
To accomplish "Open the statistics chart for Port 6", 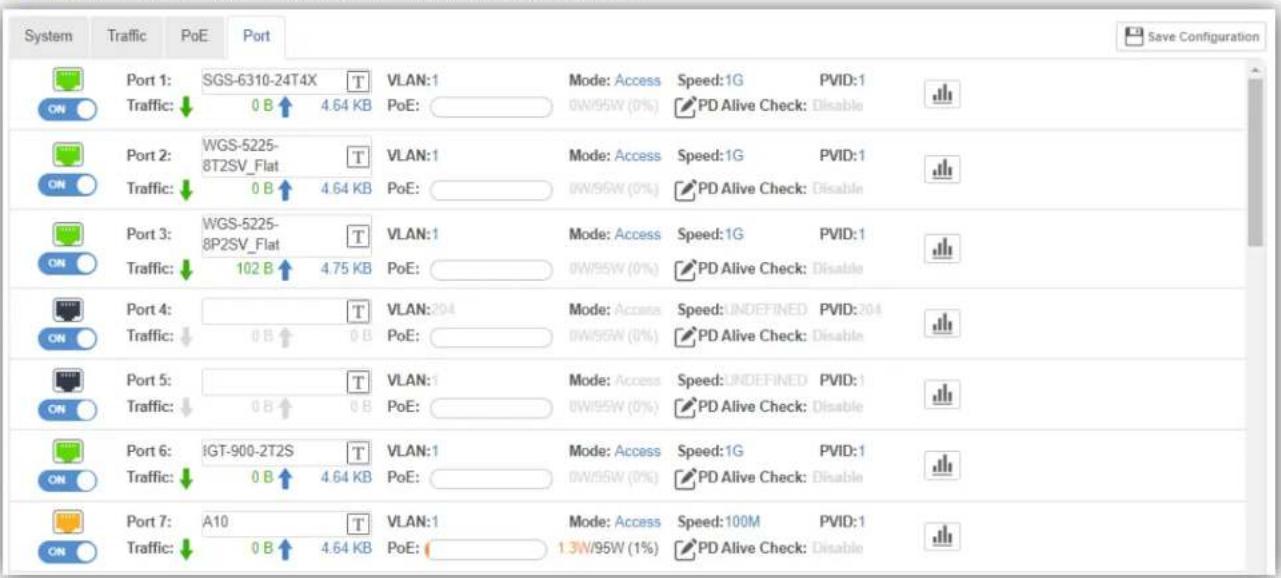I will [x=941, y=464].
